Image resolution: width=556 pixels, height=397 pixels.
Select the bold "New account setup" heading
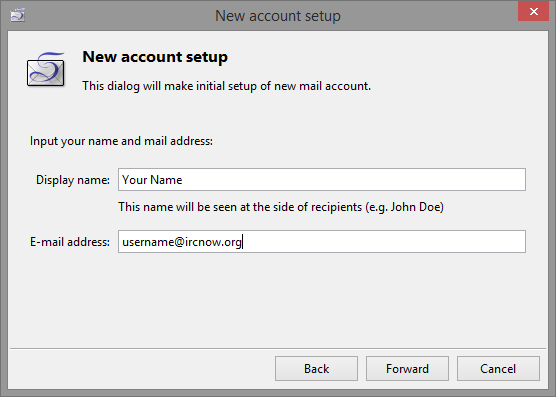pyautogui.click(x=155, y=57)
